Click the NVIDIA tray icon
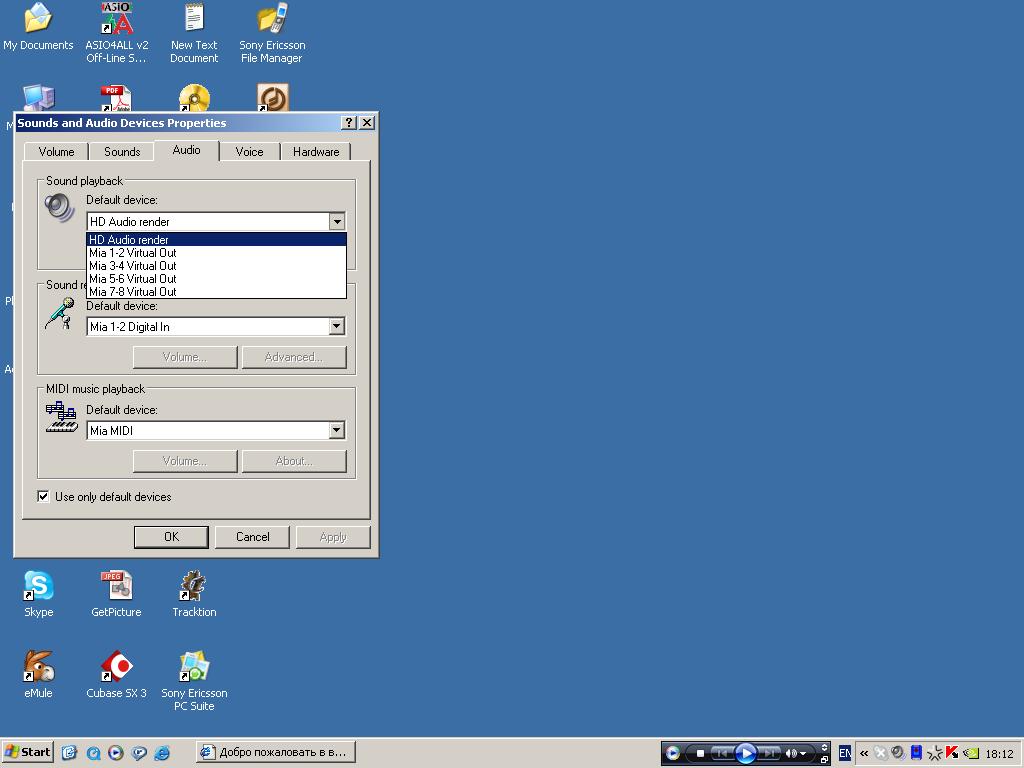 click(971, 753)
